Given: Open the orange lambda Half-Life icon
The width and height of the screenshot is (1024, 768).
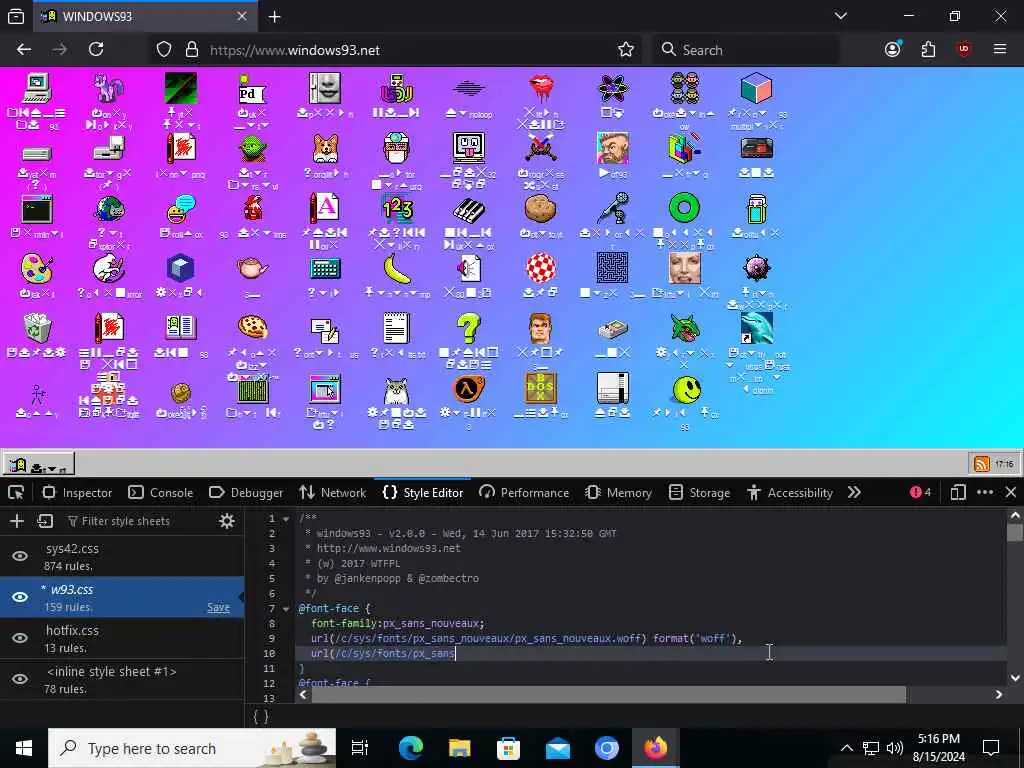Looking at the screenshot, I should [x=468, y=389].
